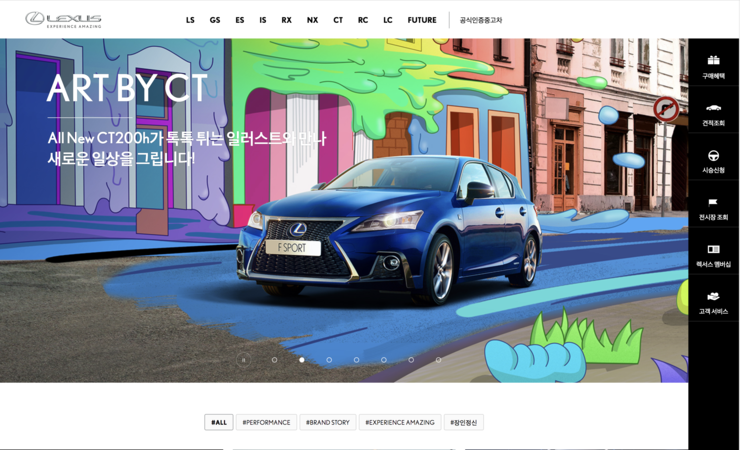The width and height of the screenshot is (740, 450).
Task: Open the RC model menu
Action: [x=363, y=20]
